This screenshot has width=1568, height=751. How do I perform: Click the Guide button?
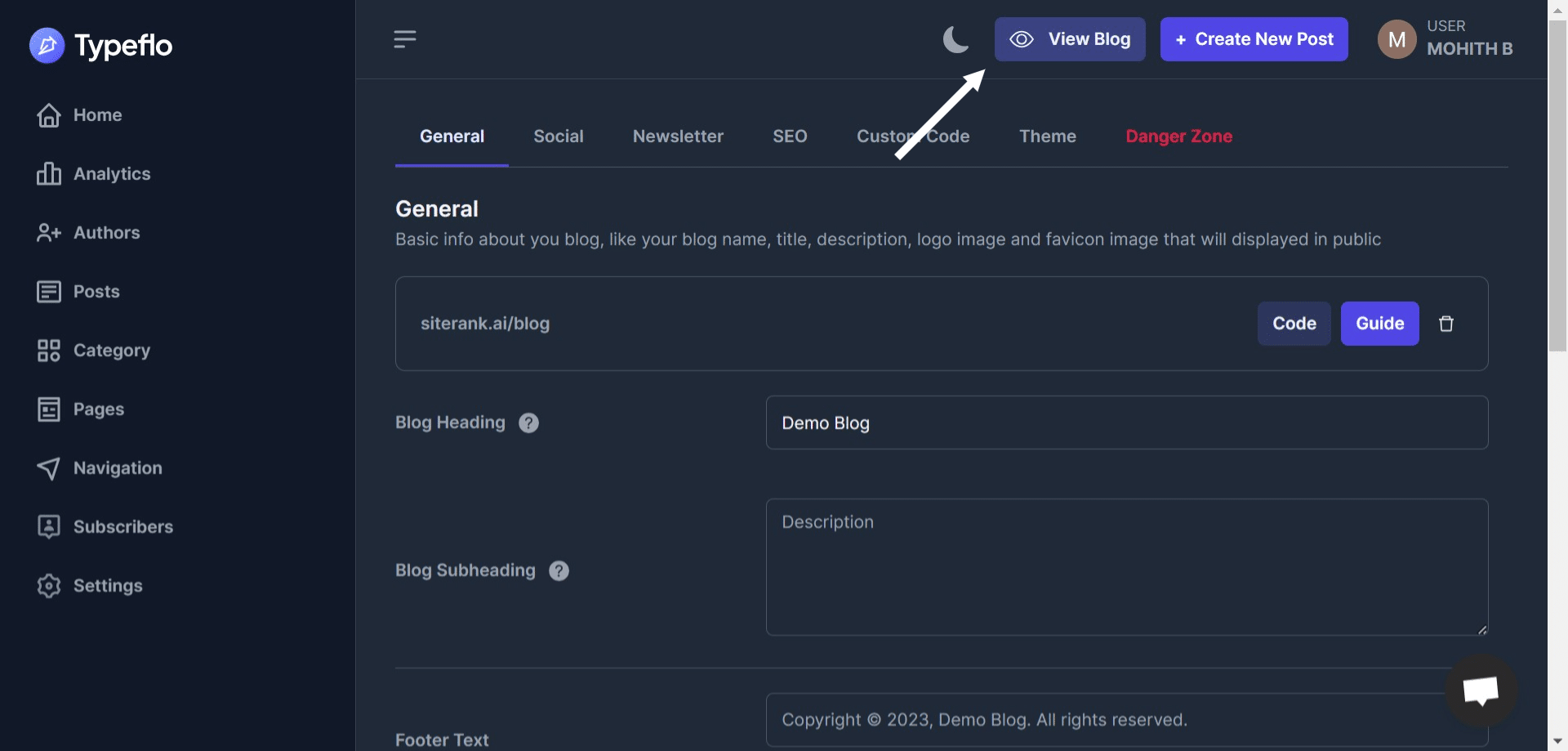coord(1379,324)
